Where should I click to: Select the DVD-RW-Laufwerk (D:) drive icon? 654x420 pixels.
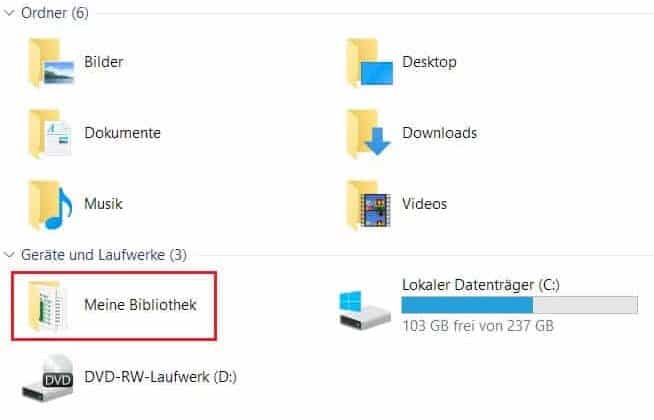point(48,378)
